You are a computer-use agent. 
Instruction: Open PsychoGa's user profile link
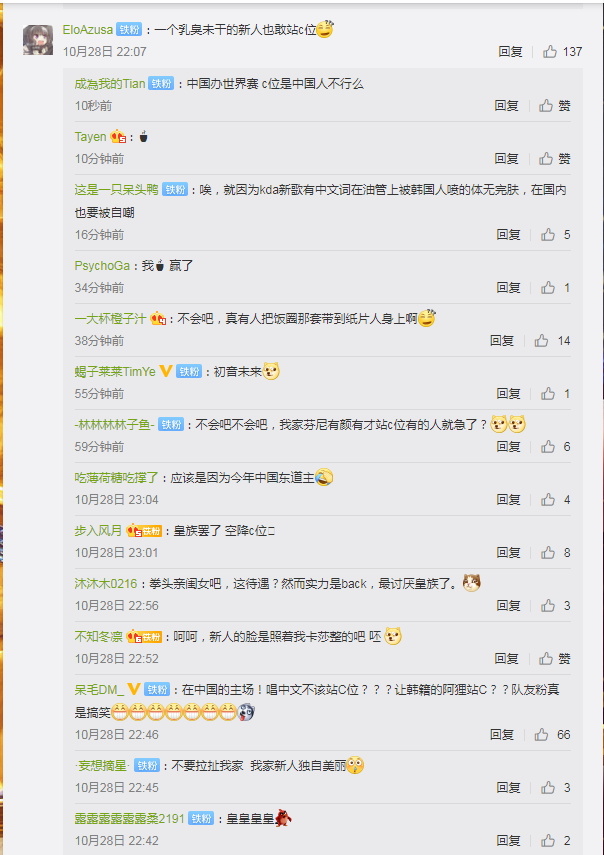(x=102, y=266)
